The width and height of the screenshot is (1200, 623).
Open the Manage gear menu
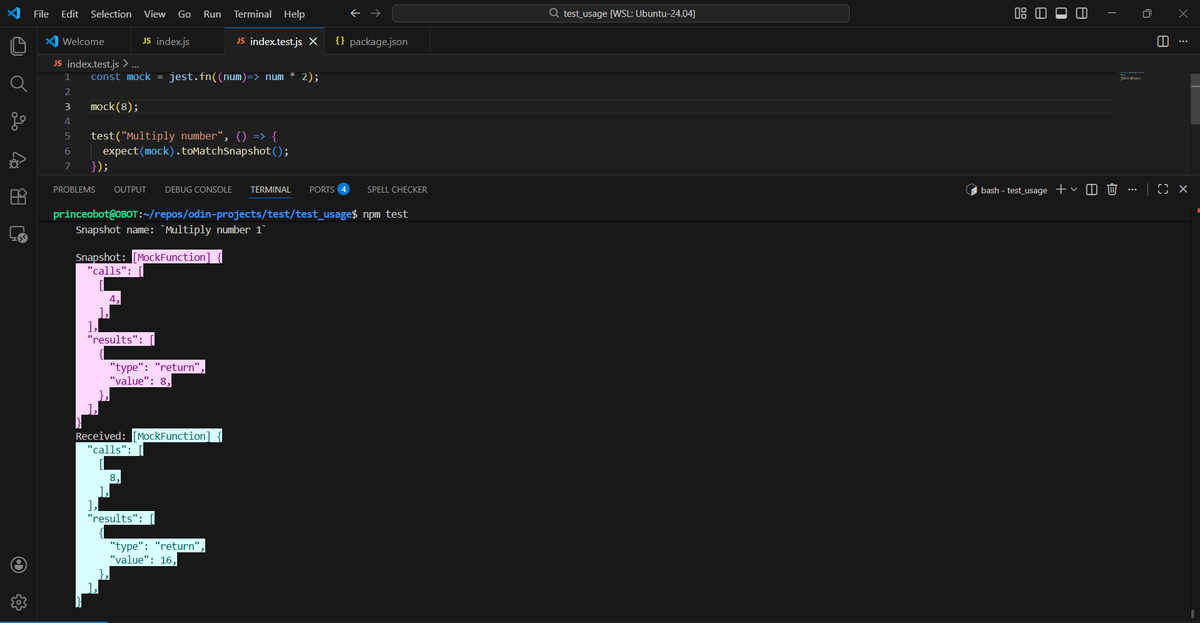pyautogui.click(x=17, y=603)
